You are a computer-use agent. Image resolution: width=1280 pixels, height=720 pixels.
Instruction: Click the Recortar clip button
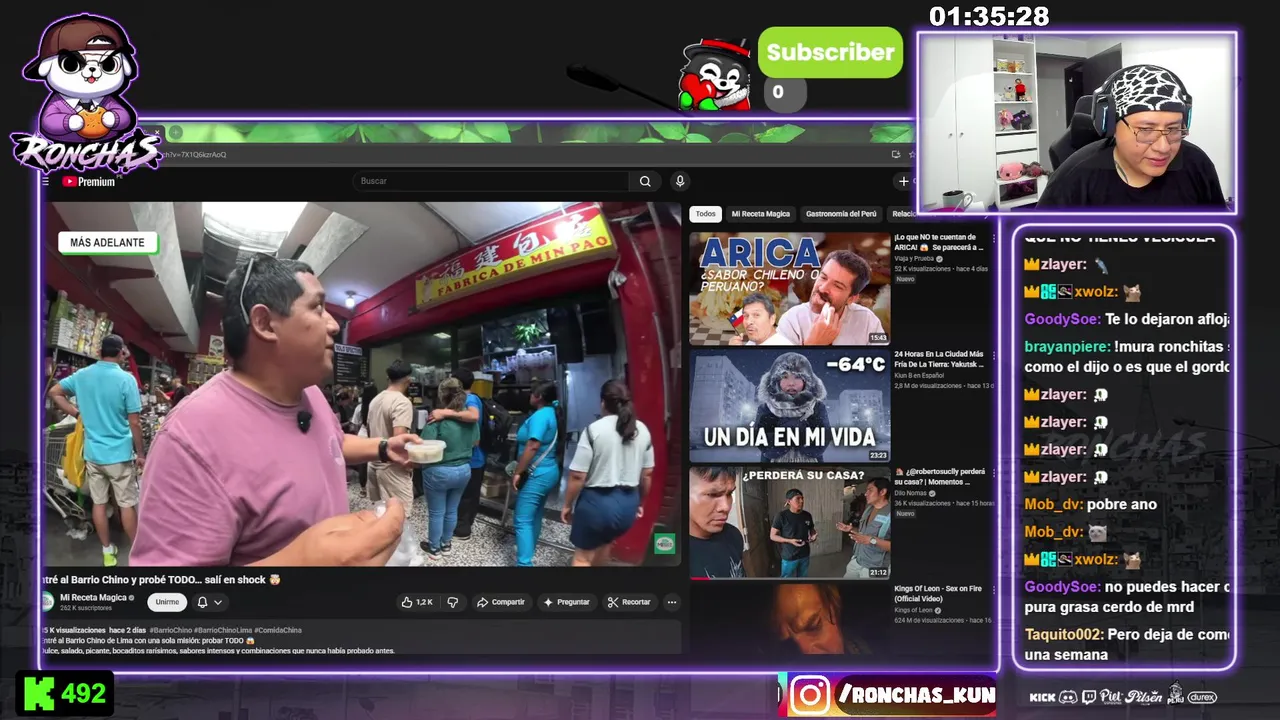point(629,602)
